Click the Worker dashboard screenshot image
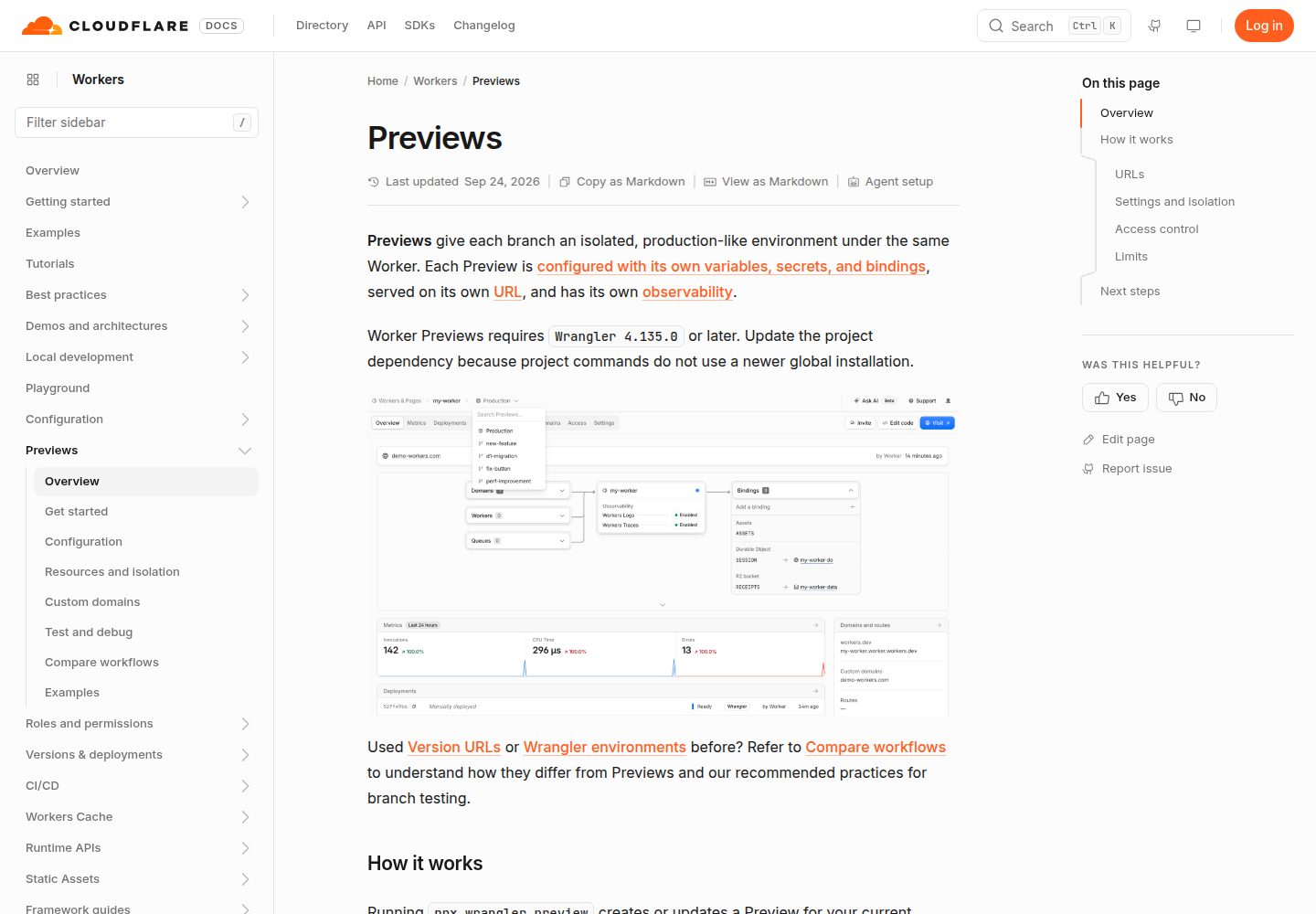The width and height of the screenshot is (1316, 914). click(x=663, y=554)
